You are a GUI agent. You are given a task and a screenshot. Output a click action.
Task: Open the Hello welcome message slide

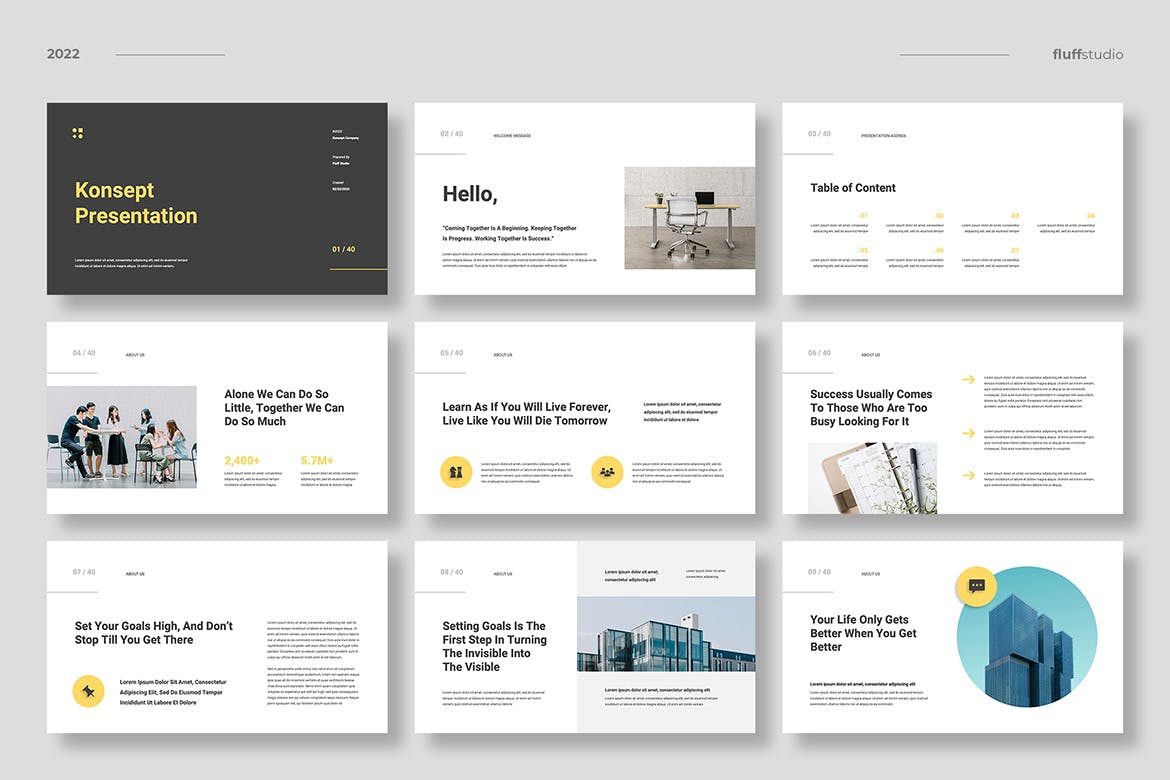coord(585,199)
